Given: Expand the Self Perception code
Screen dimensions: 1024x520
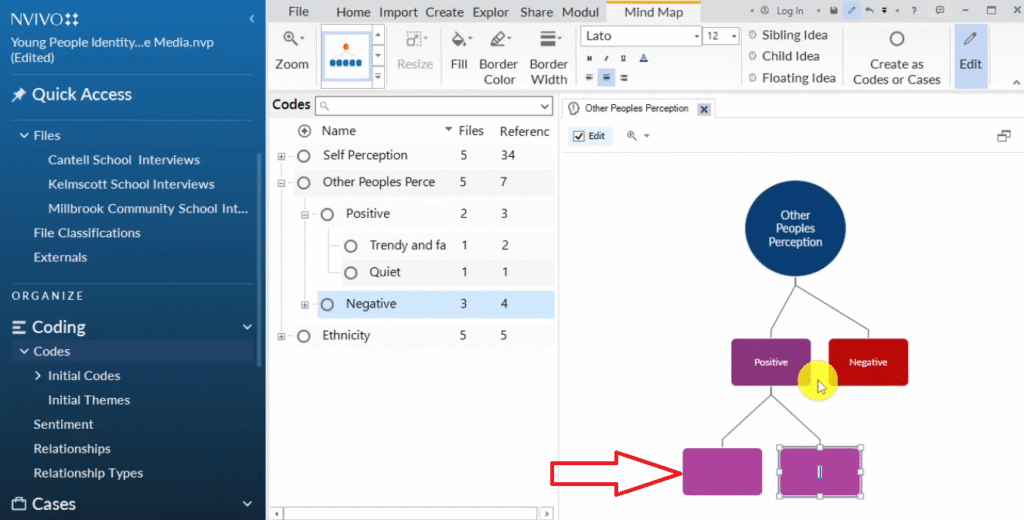Looking at the screenshot, I should pos(281,156).
